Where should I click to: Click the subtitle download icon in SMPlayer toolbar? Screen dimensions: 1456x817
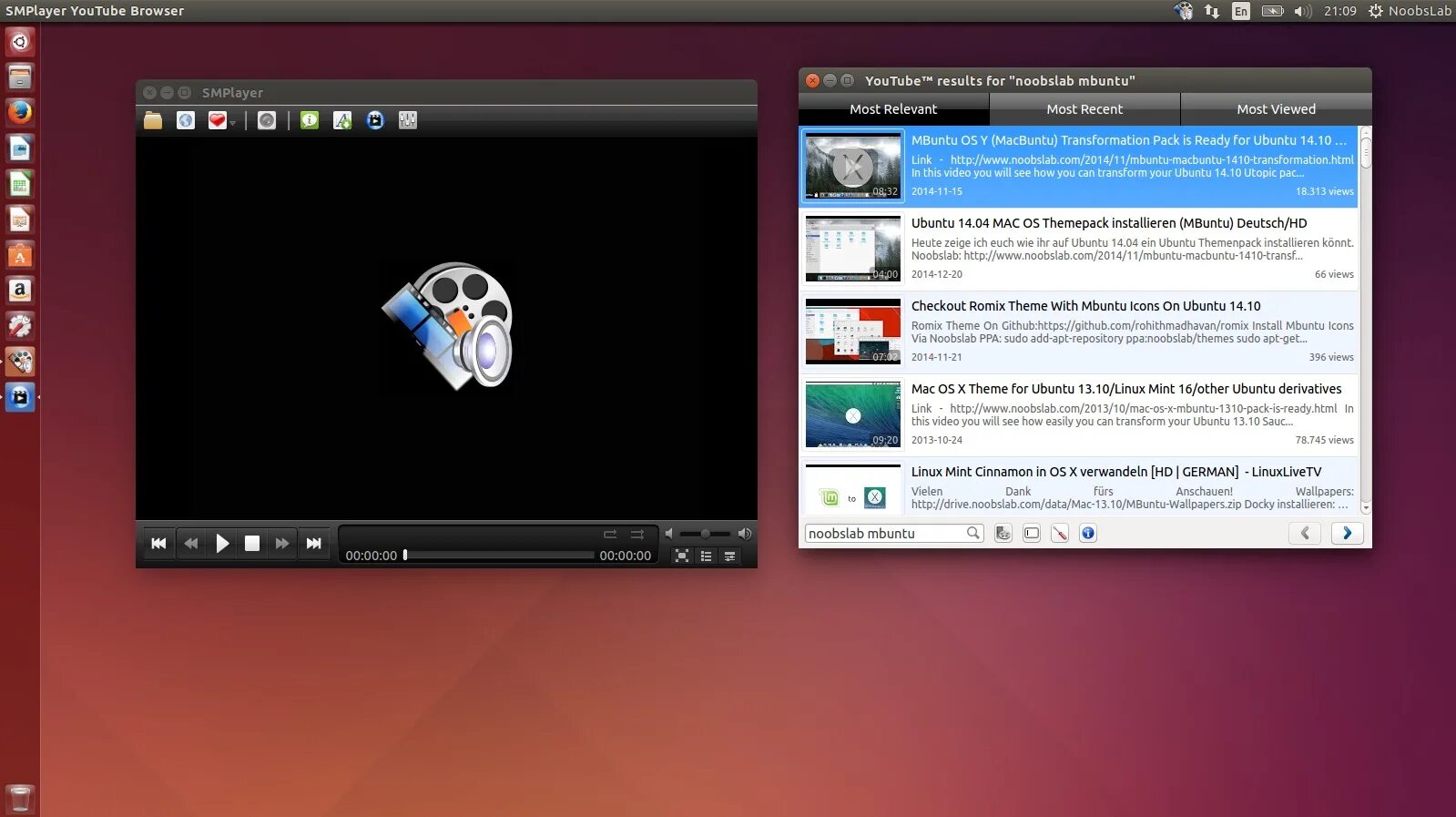342,120
